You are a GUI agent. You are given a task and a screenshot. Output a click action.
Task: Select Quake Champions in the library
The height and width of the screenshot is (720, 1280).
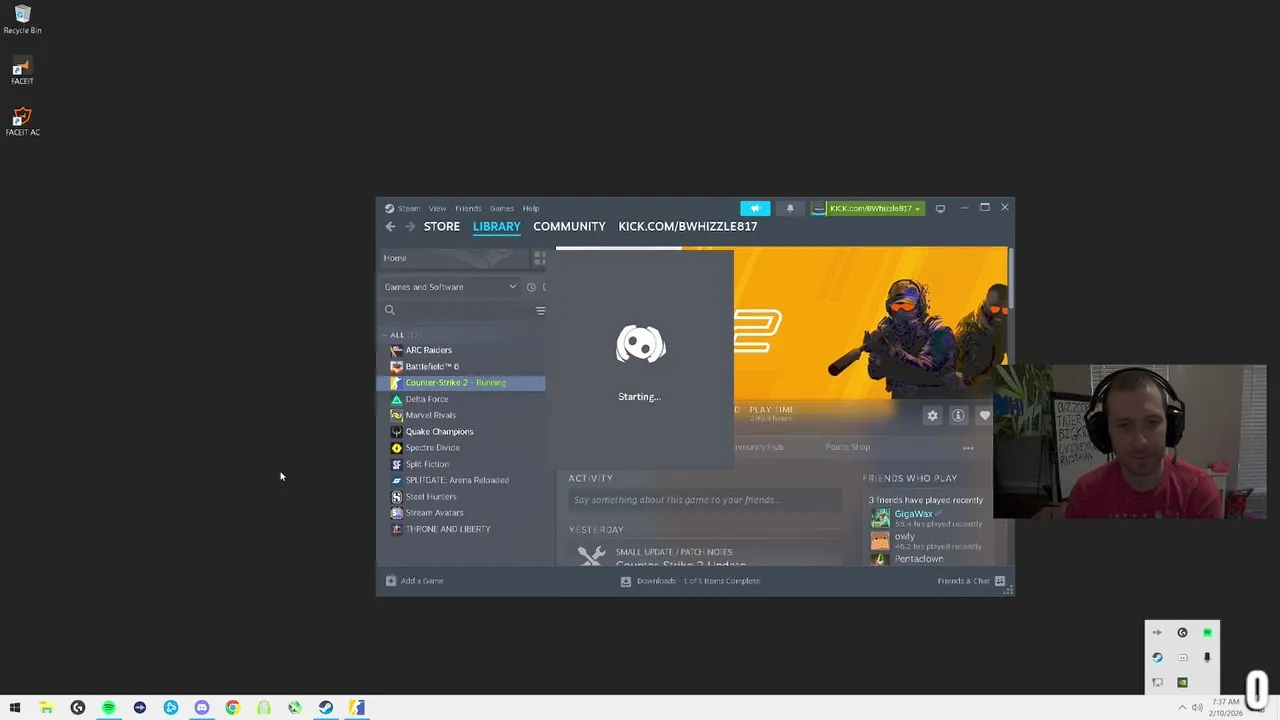click(x=461, y=431)
